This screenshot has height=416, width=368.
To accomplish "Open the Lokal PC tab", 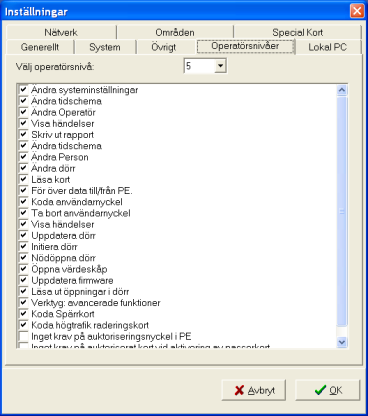I will 328,47.
